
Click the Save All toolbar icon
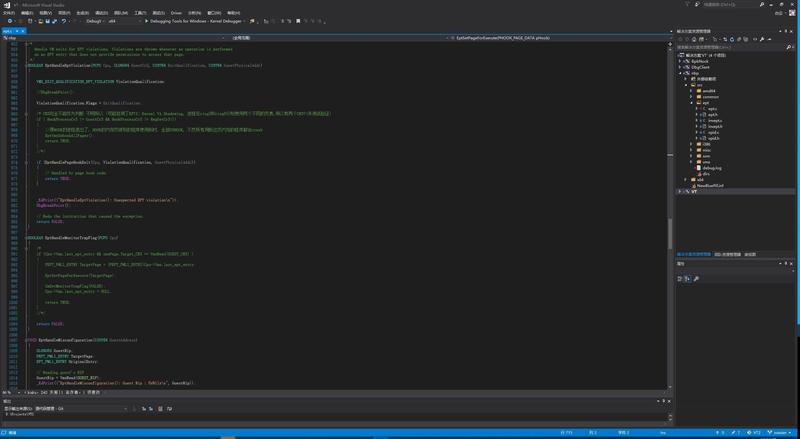coord(54,21)
